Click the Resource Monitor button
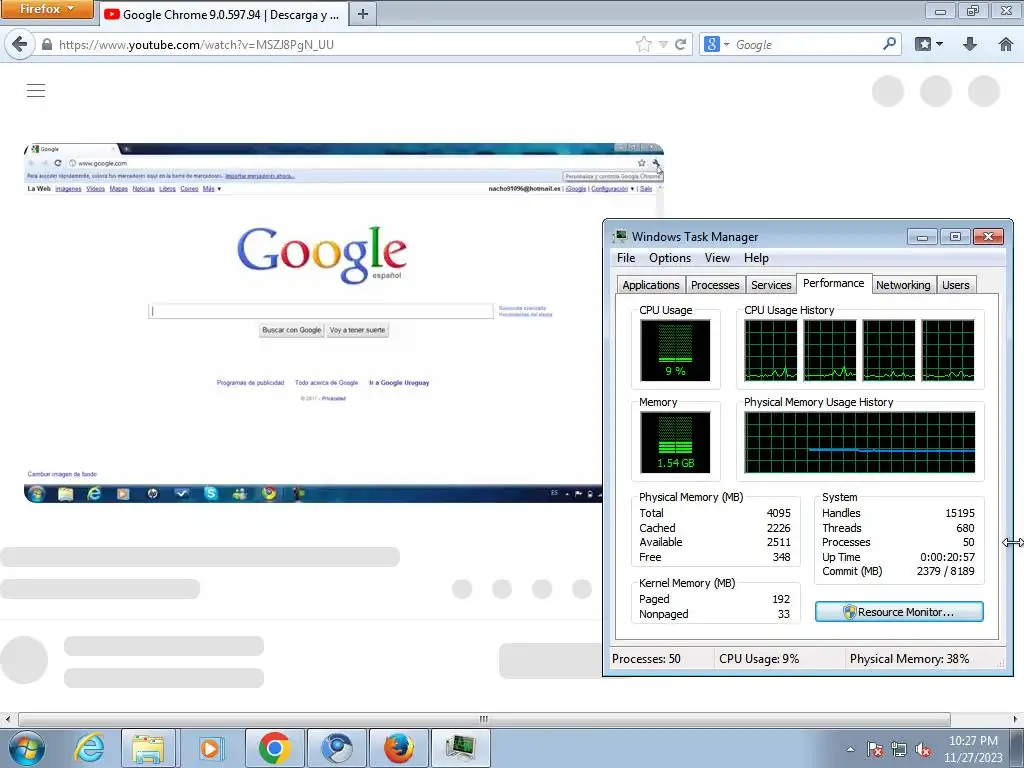1024x768 pixels. [x=899, y=612]
